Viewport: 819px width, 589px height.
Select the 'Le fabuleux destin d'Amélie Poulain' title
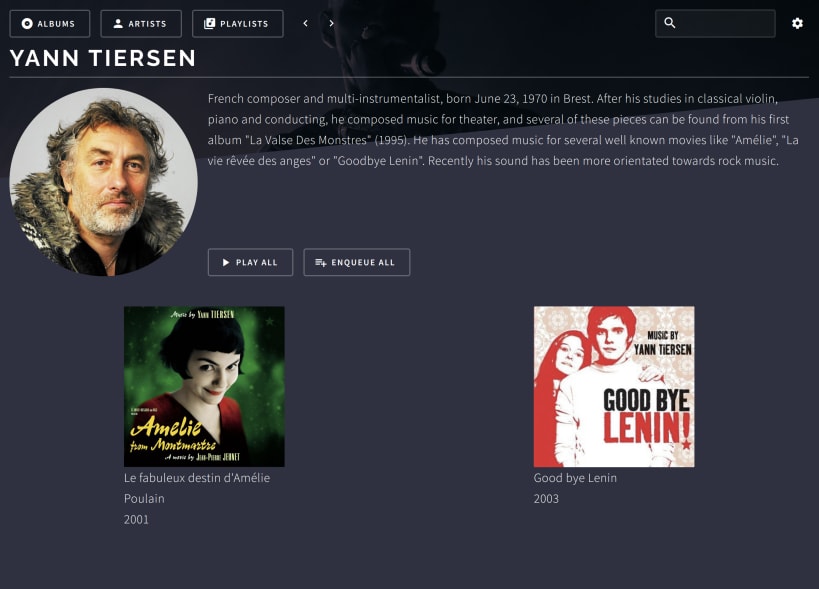[x=197, y=488]
